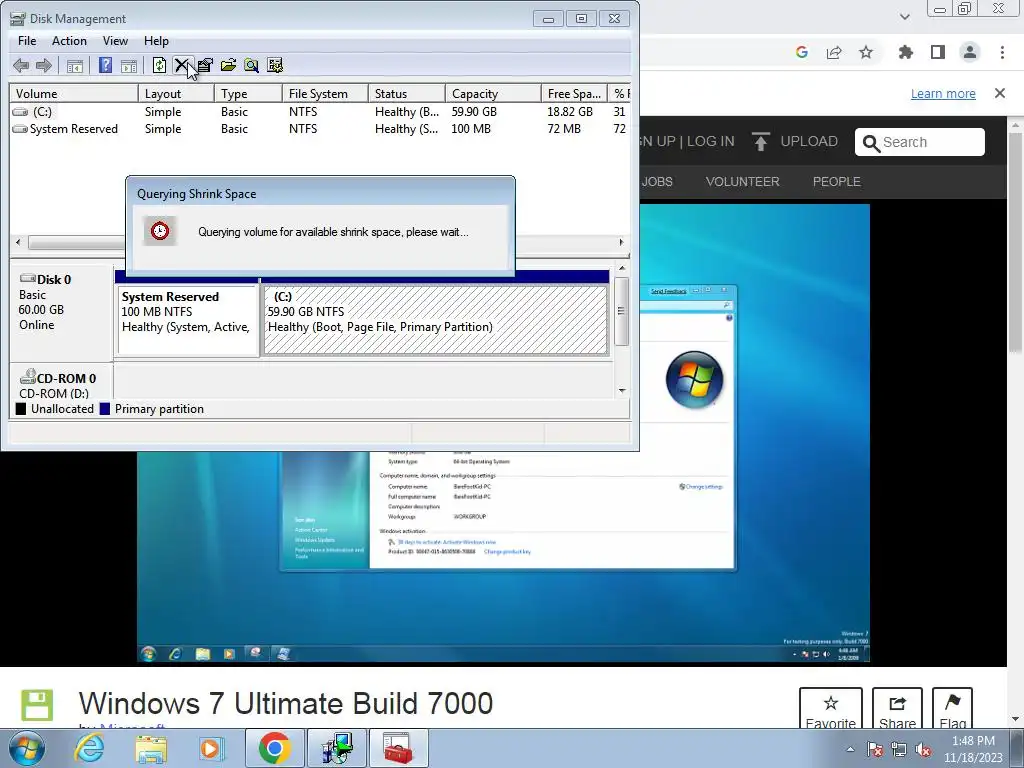
Task: Toggle the Show/Hide Console Tree icon
Action: pyautogui.click(x=75, y=65)
